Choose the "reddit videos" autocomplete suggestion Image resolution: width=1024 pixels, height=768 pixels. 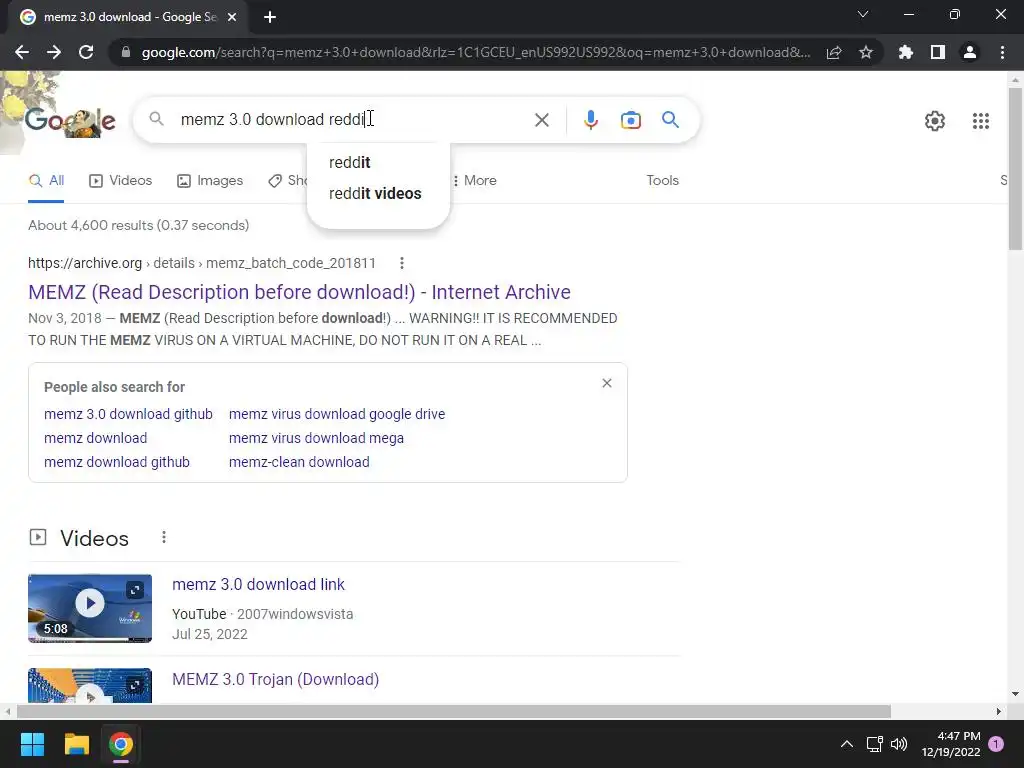[x=377, y=194]
